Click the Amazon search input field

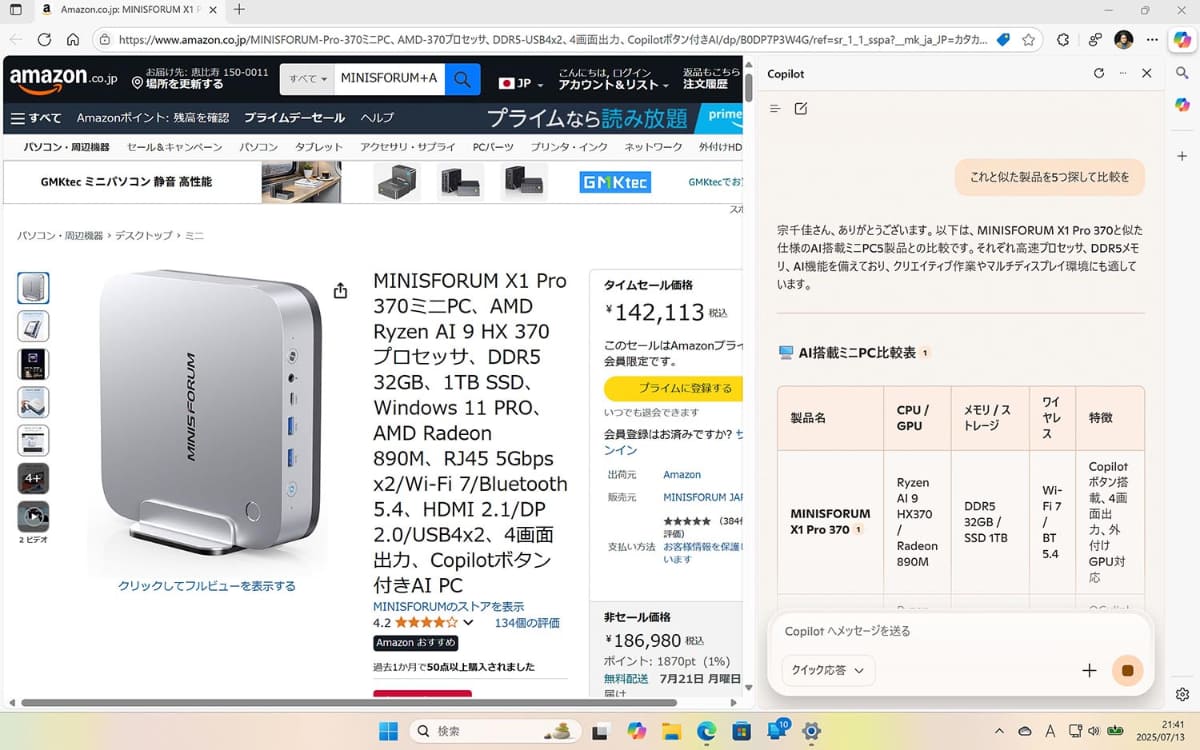point(390,79)
